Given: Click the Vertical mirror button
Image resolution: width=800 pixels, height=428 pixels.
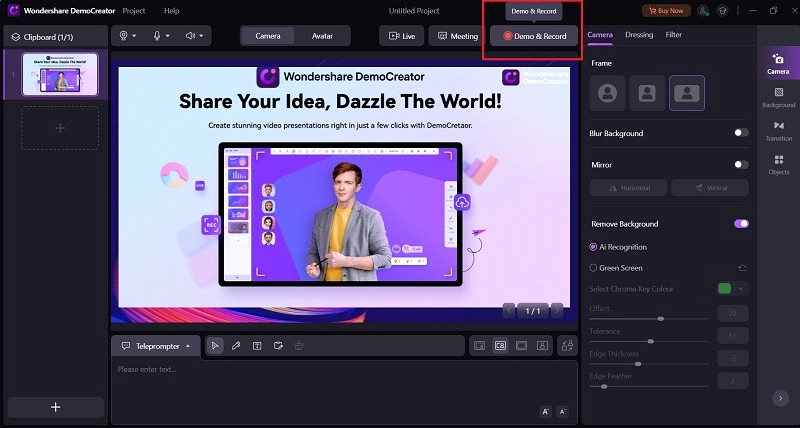Looking at the screenshot, I should [710, 188].
